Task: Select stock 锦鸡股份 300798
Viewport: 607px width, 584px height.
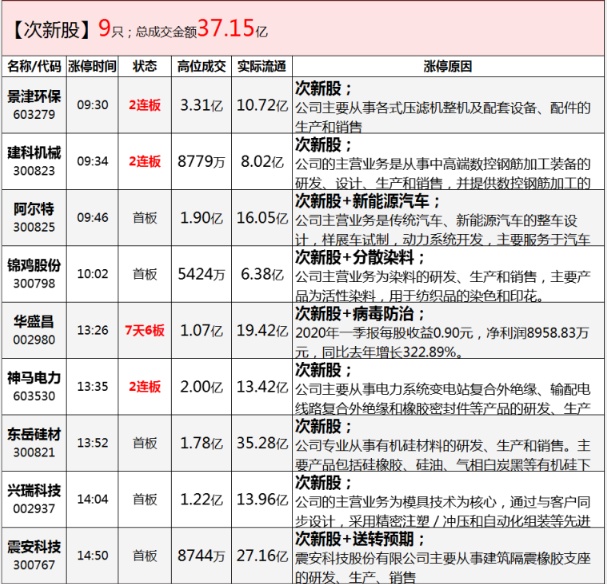Action: 34,274
